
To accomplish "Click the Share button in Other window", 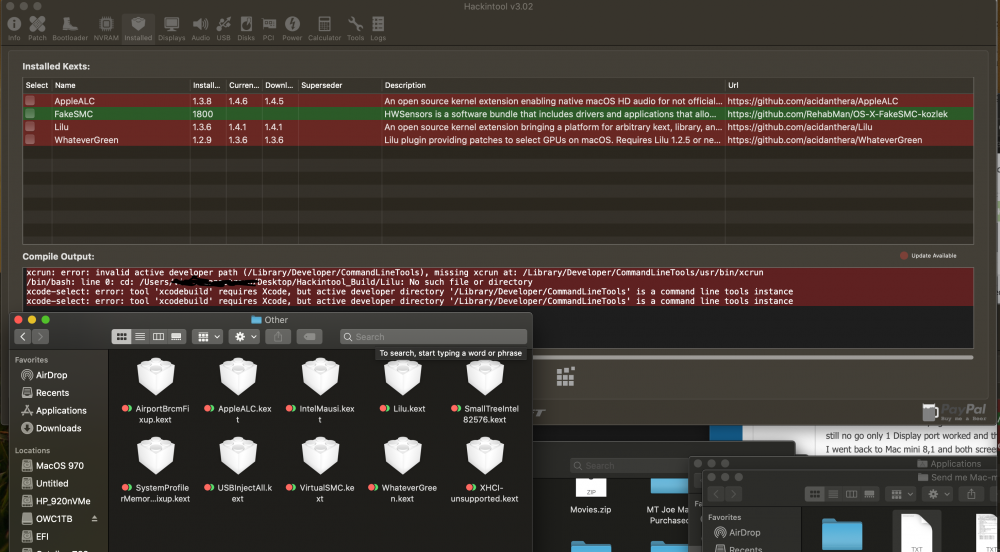I will 278,337.
